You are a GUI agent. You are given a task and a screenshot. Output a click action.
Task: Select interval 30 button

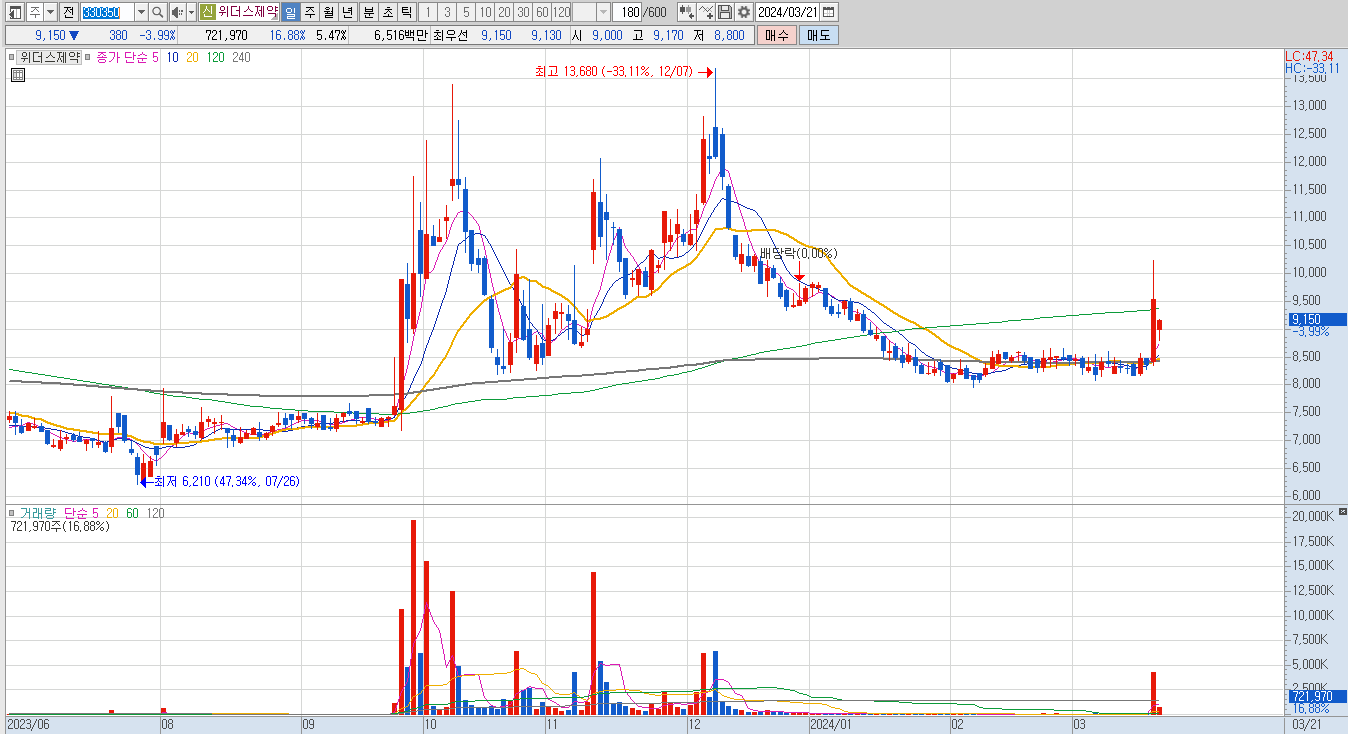522,12
